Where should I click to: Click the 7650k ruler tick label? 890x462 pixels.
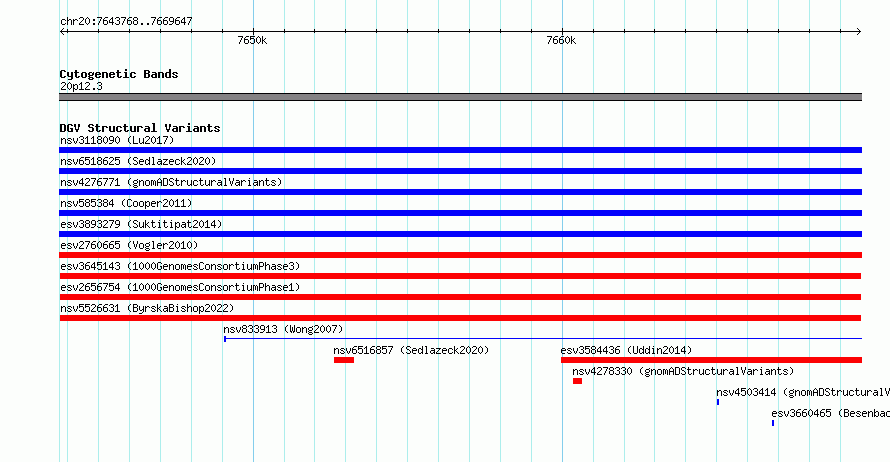point(252,40)
